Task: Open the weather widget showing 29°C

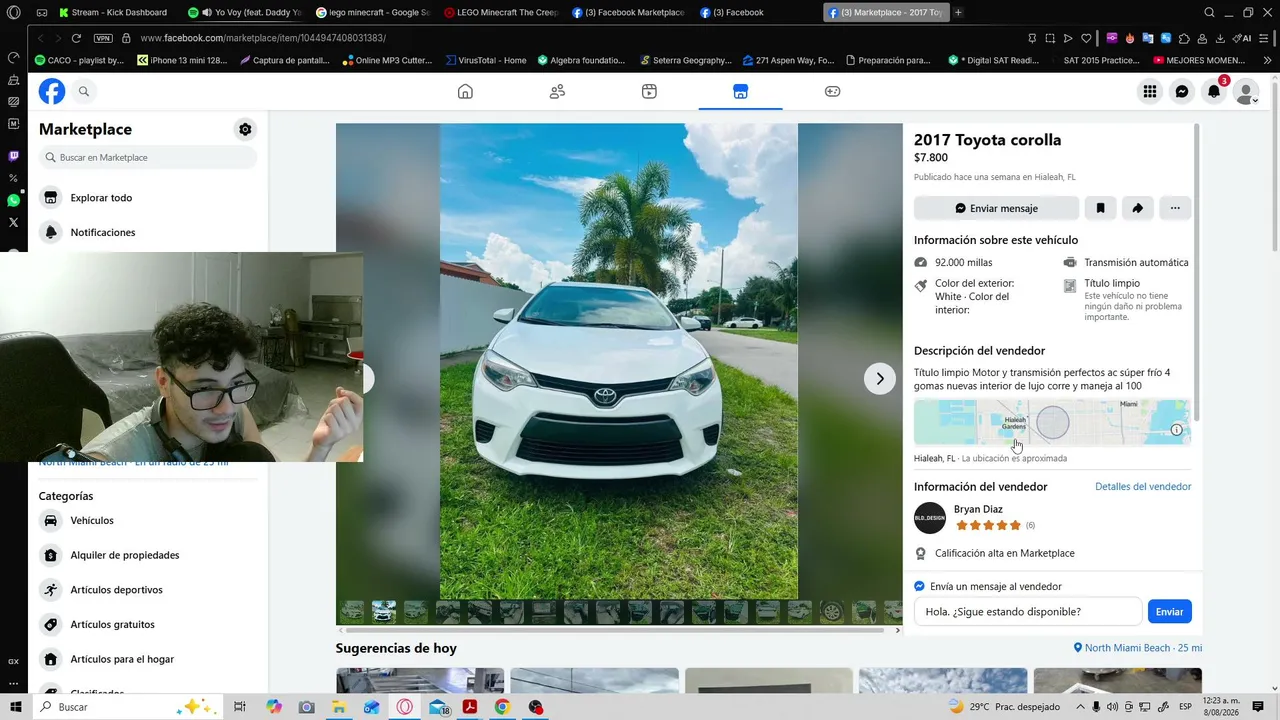Action: (1003, 707)
